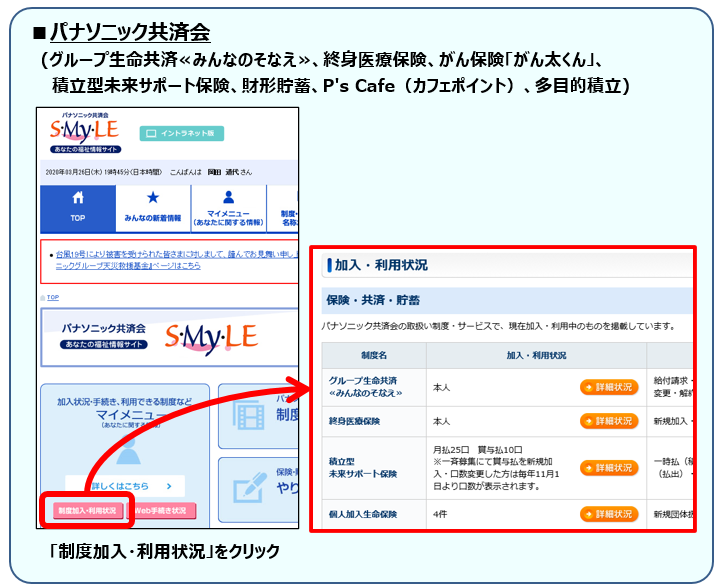Click the pencil-and-paper icon on the 保険 card
Image resolution: width=719 pixels, height=588 pixels.
click(250, 488)
